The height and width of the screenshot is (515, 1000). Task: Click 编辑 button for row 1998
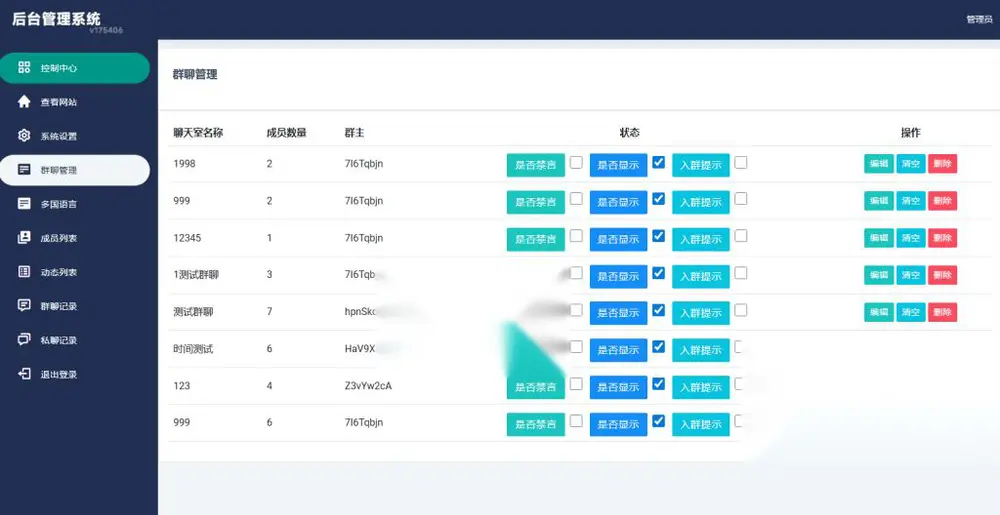[x=879, y=164]
